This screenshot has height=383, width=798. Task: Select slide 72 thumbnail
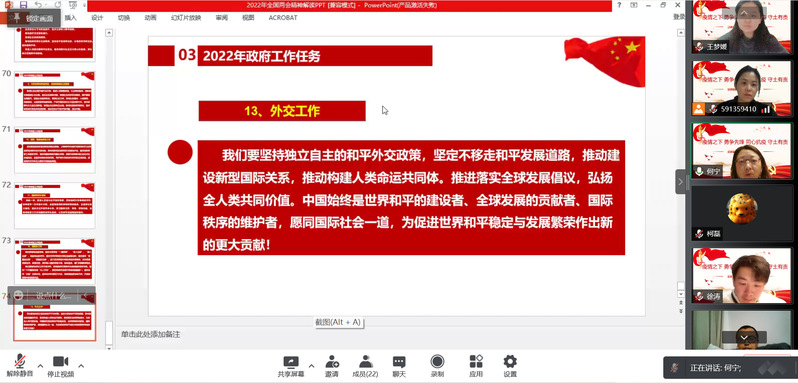54,205
